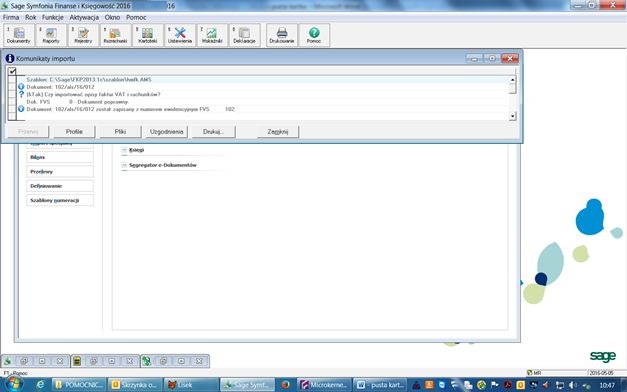The width and height of the screenshot is (627, 392).
Task: Open the Funkcje menu
Action: [x=53, y=17]
